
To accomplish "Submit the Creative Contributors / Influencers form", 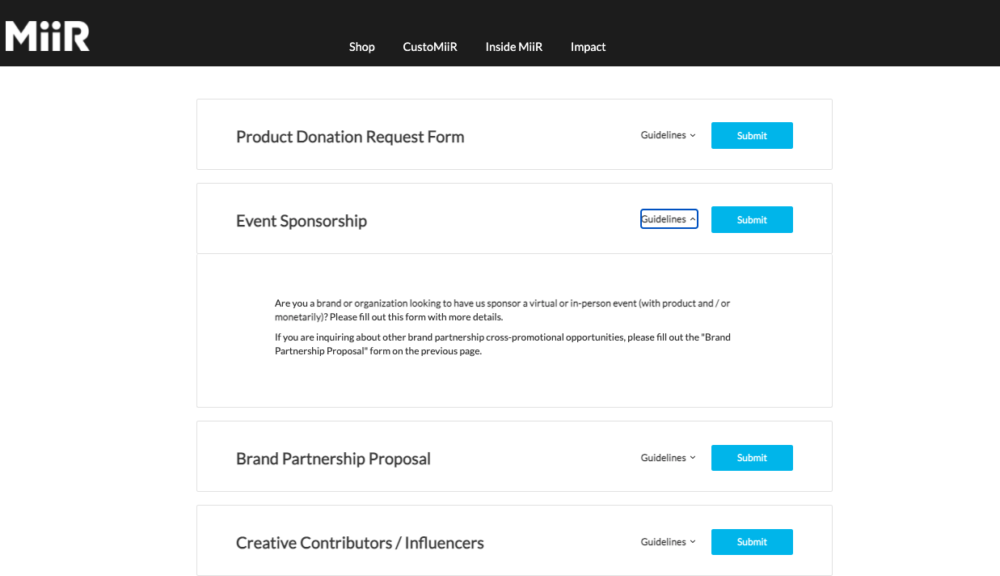I will pos(752,542).
